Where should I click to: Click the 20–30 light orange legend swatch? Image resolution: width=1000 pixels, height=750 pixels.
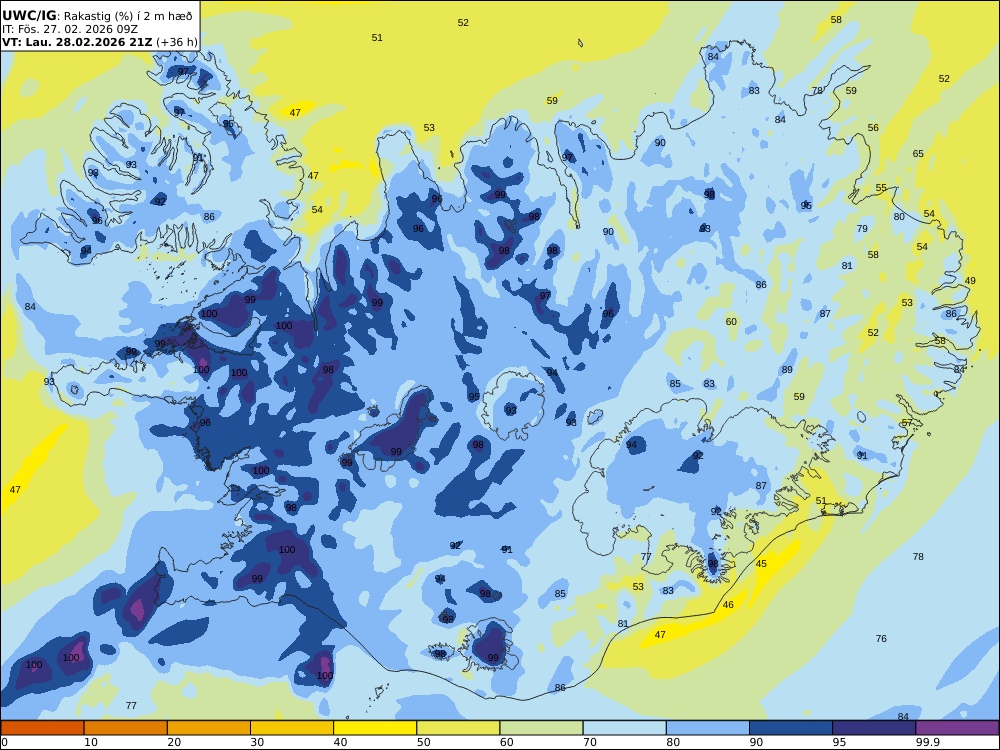pos(209,728)
